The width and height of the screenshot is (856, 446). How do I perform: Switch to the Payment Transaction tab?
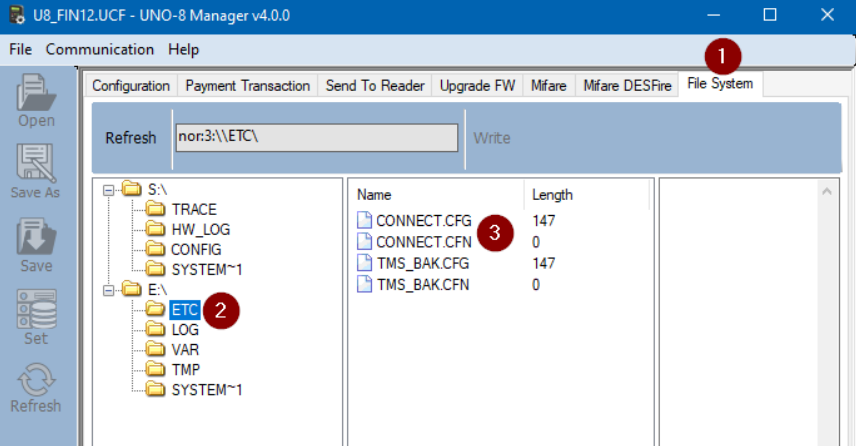point(247,86)
